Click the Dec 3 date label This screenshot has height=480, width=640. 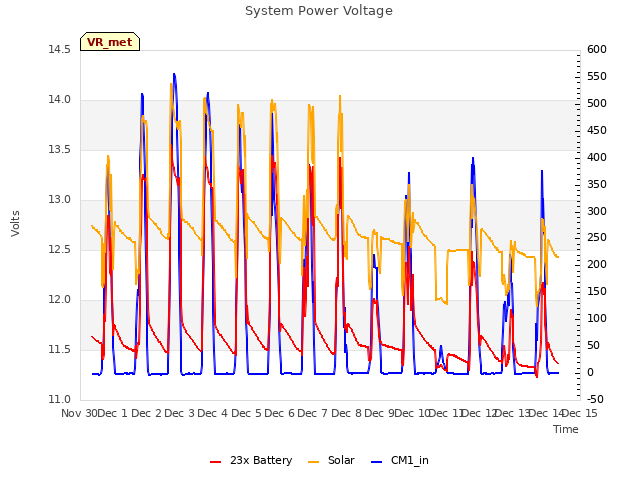click(x=180, y=413)
